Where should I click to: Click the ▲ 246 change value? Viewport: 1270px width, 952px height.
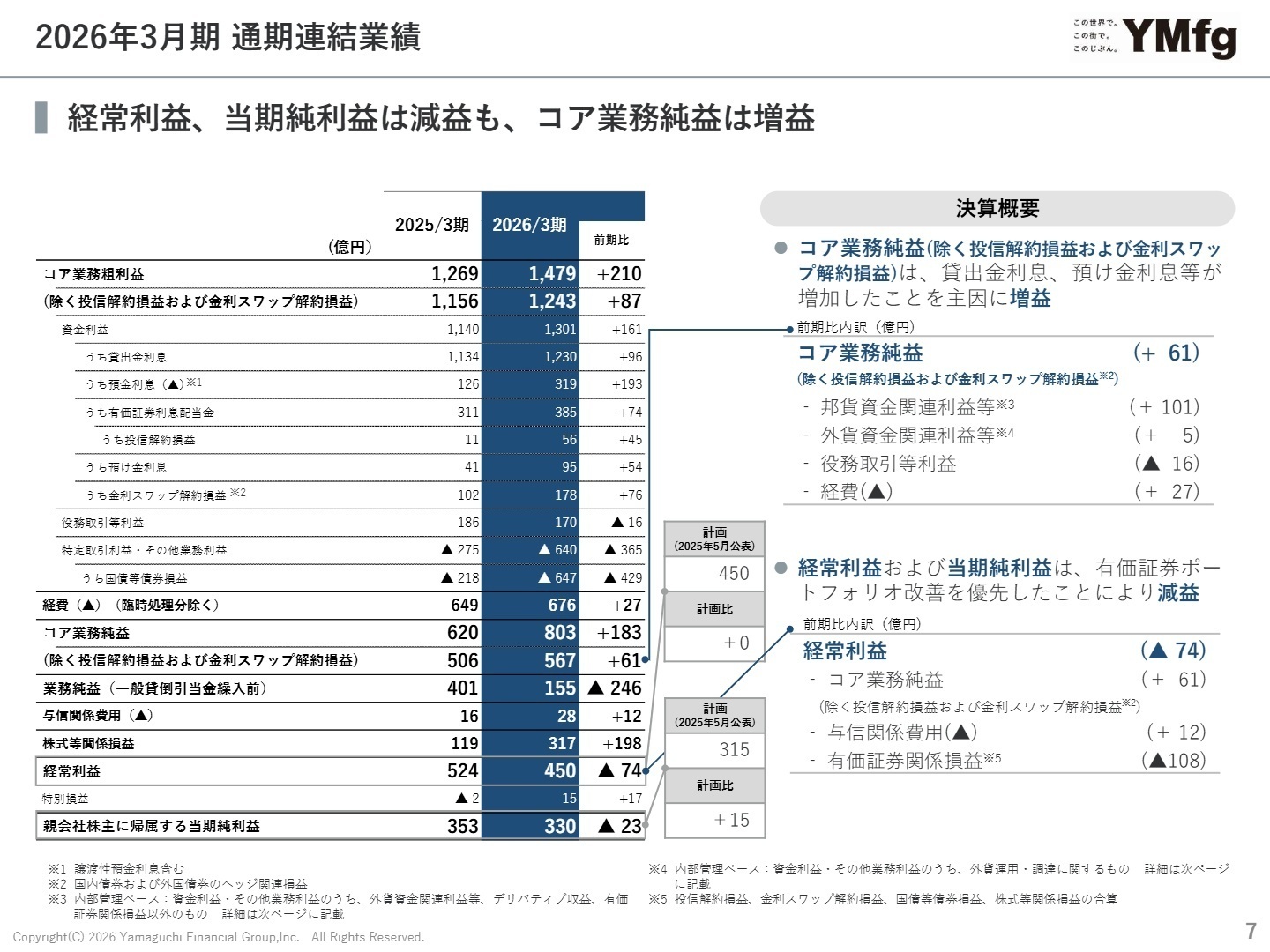pyautogui.click(x=615, y=688)
